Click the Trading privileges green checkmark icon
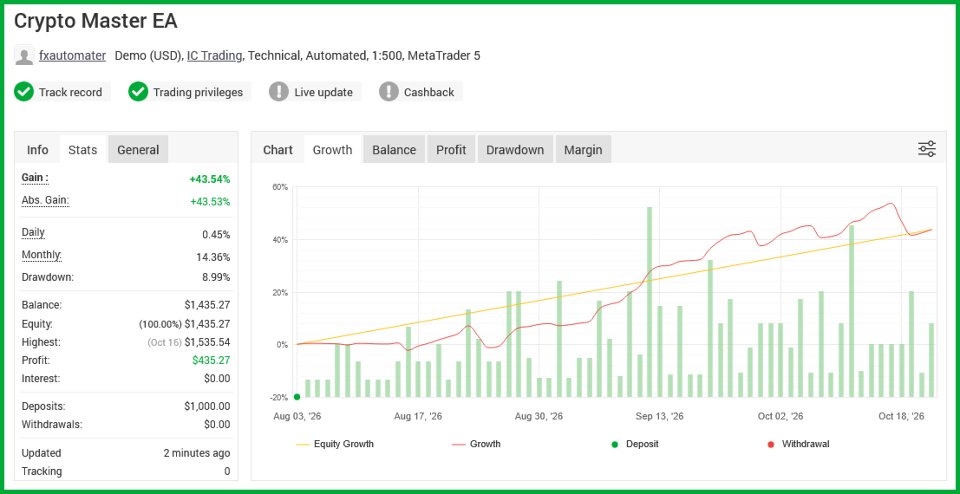Screen dimensions: 960x494 138,92
